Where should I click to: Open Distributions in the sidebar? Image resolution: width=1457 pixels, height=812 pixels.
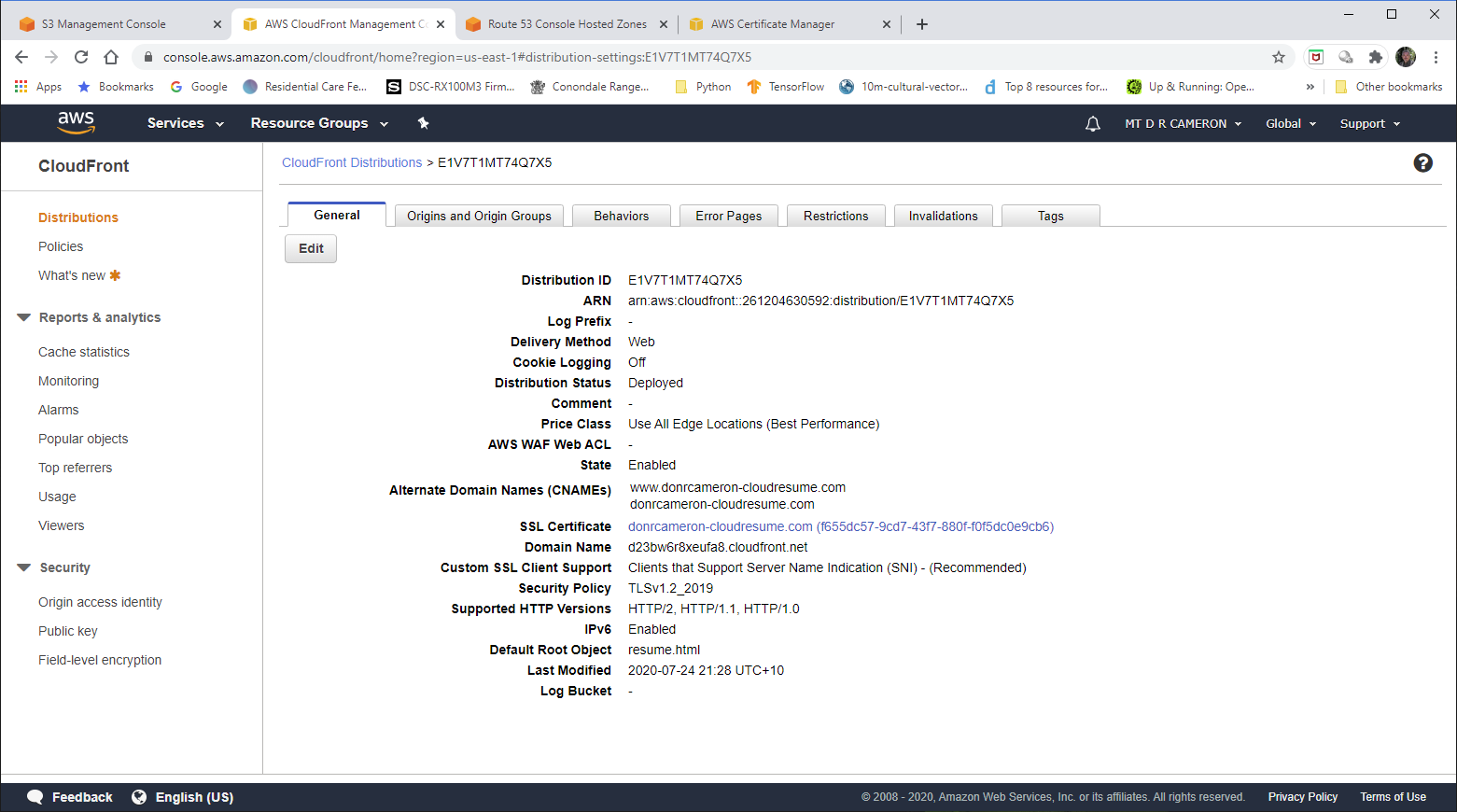point(78,217)
